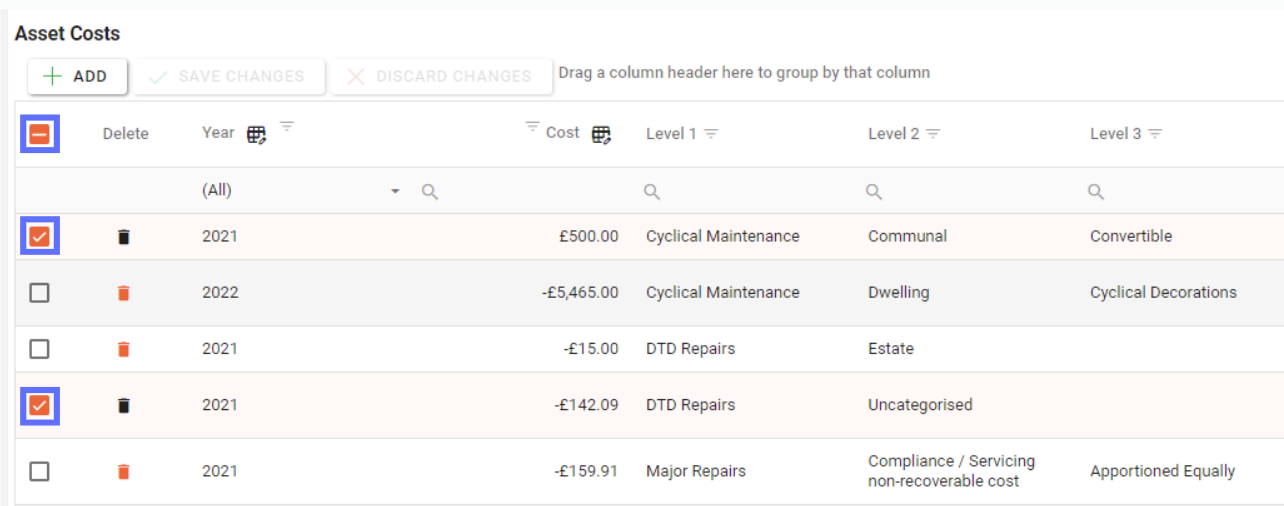
Task: Open the Cost column edit grid icon
Action: pos(601,134)
